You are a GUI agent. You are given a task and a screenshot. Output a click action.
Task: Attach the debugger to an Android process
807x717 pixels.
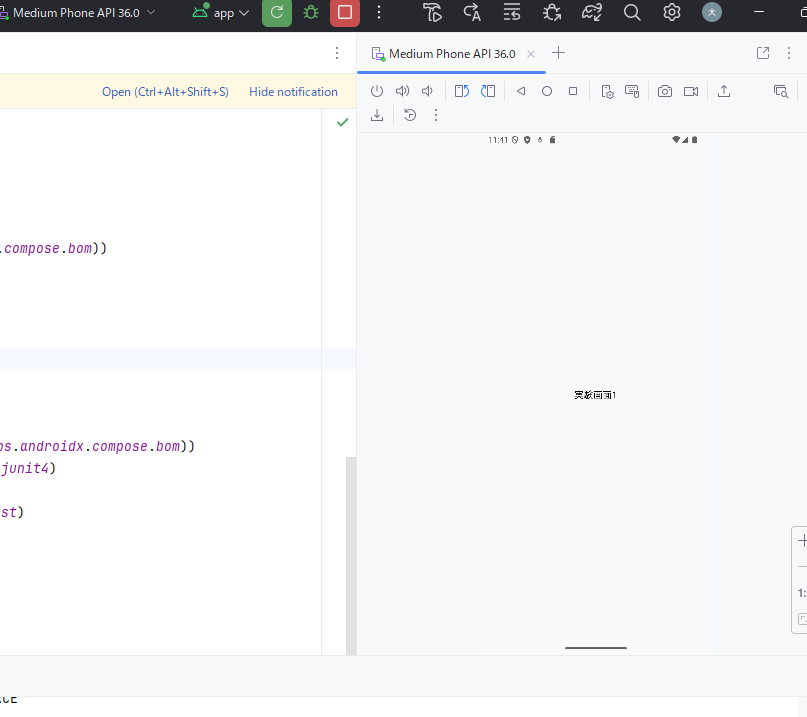point(552,12)
